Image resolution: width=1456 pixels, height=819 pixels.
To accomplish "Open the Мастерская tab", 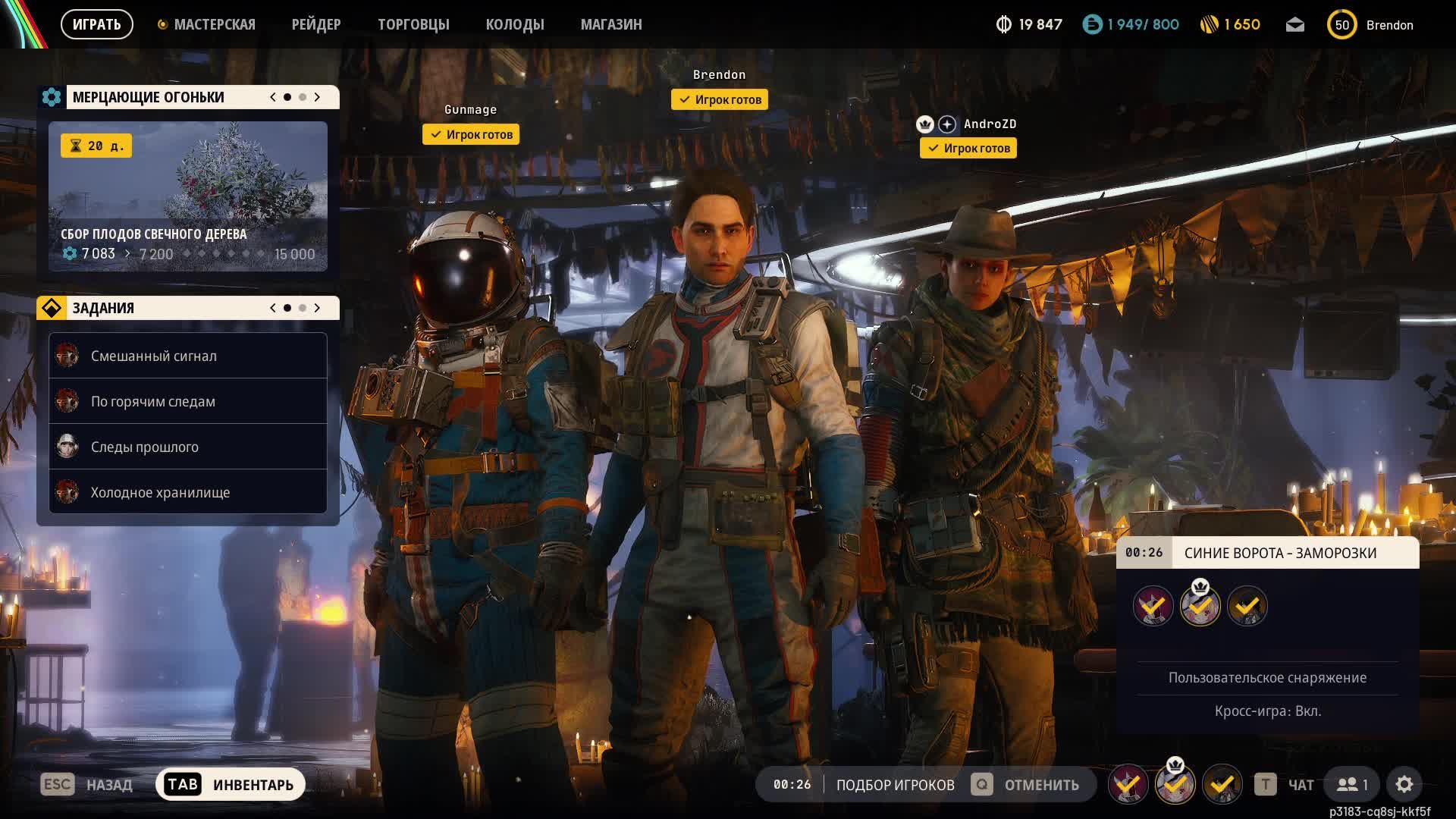I will pos(214,24).
